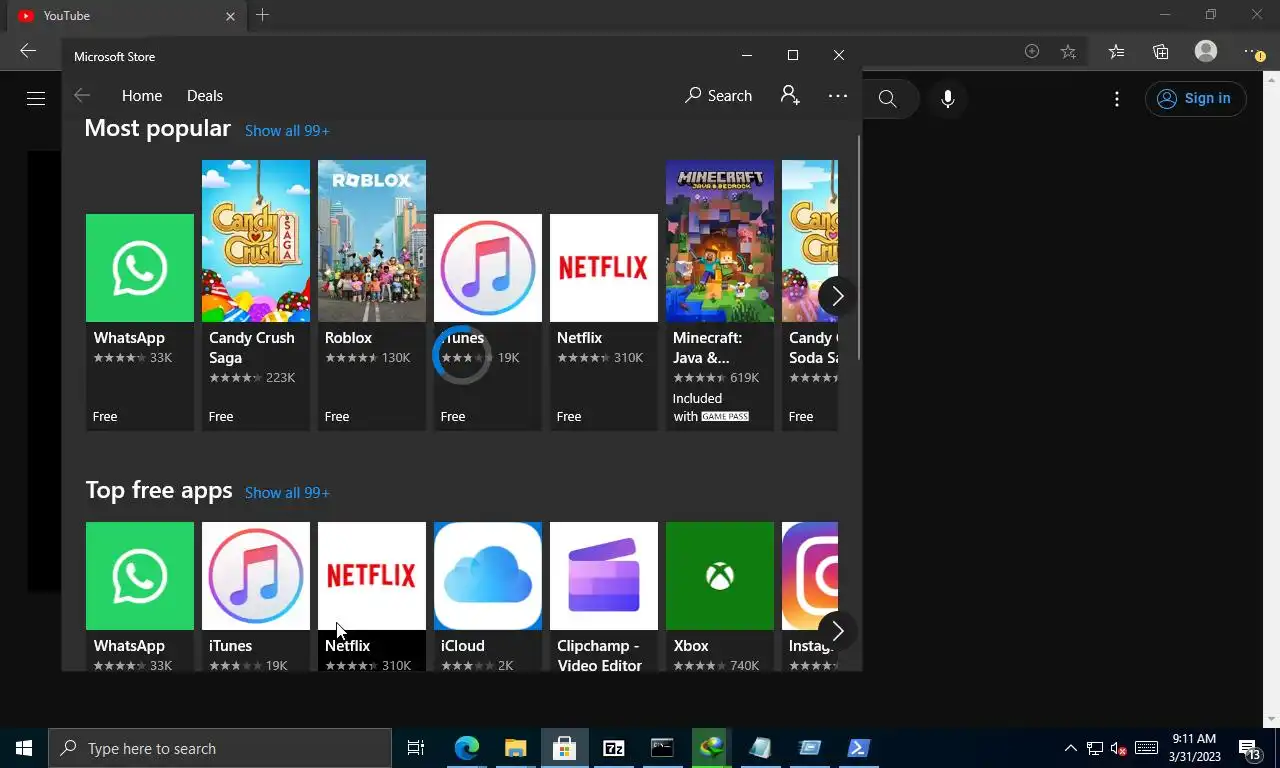
Task: Open a new browser tab
Action: pyautogui.click(x=262, y=15)
